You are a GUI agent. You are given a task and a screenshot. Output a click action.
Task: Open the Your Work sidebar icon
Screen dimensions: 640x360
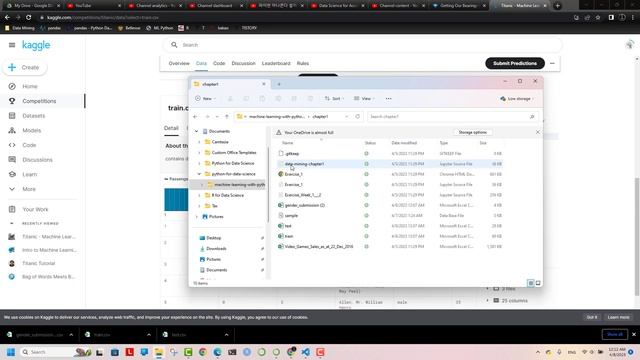tap(12, 209)
